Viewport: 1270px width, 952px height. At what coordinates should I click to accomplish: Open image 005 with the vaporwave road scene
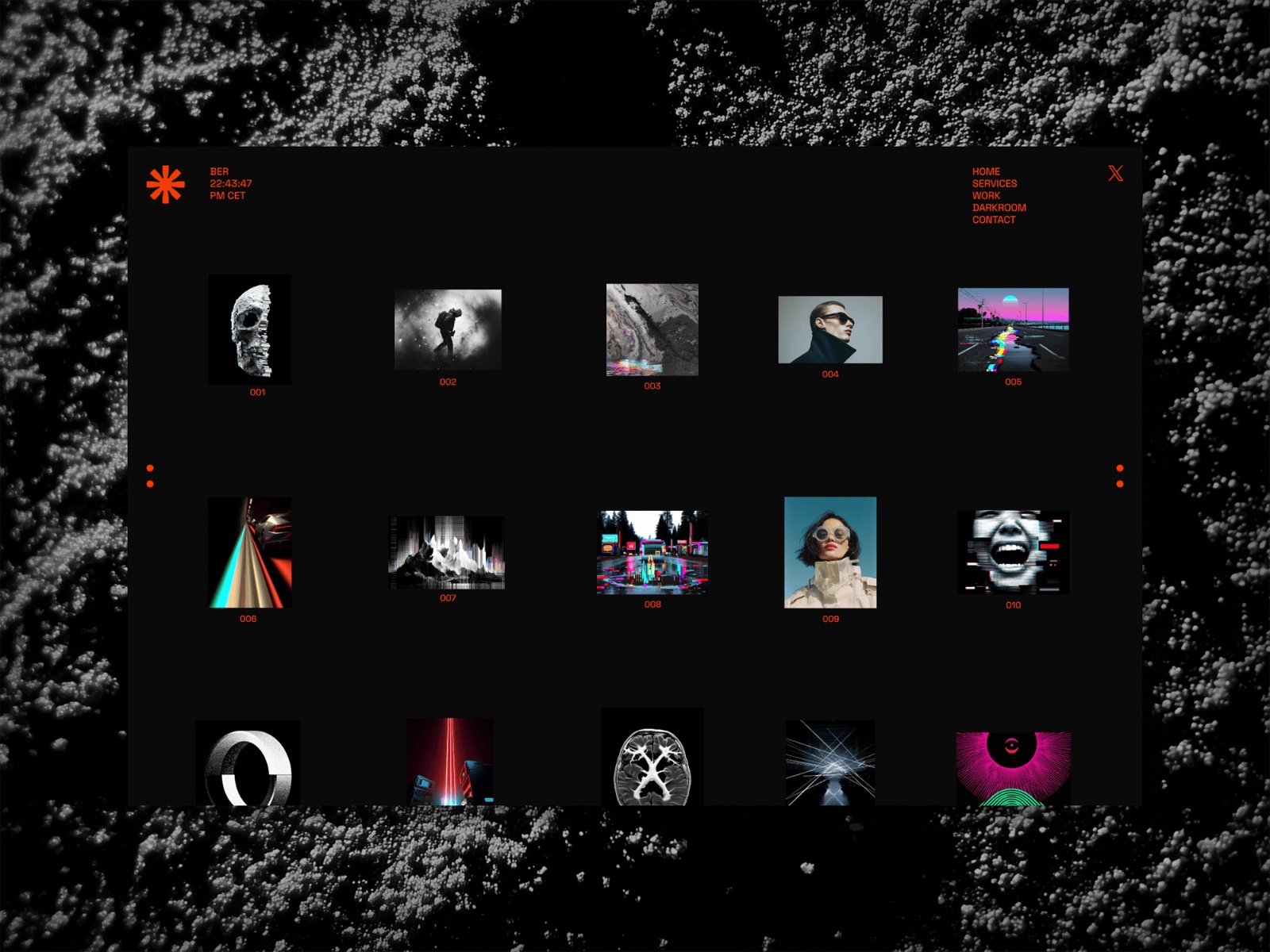click(x=1014, y=330)
